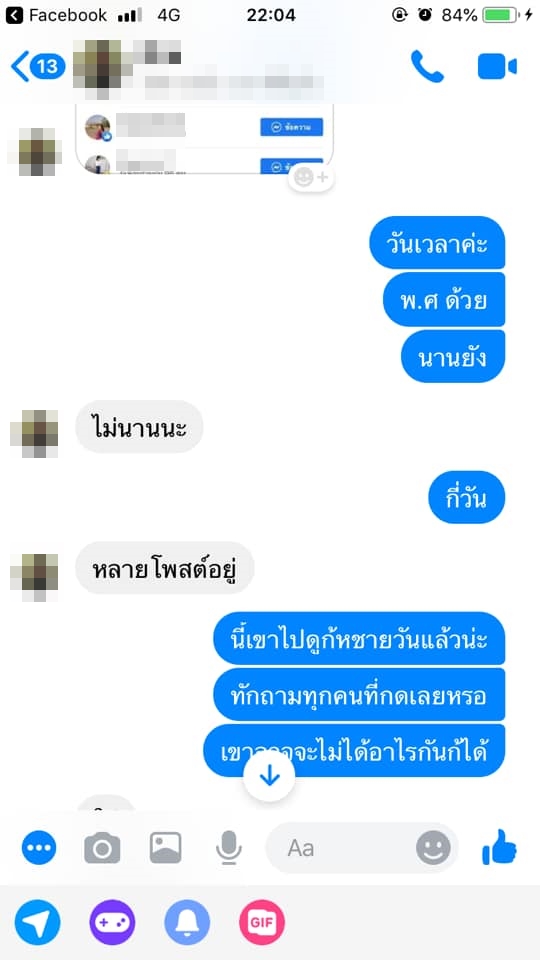Start a video call with camera icon
Viewport: 540px width, 960px height.
497,67
